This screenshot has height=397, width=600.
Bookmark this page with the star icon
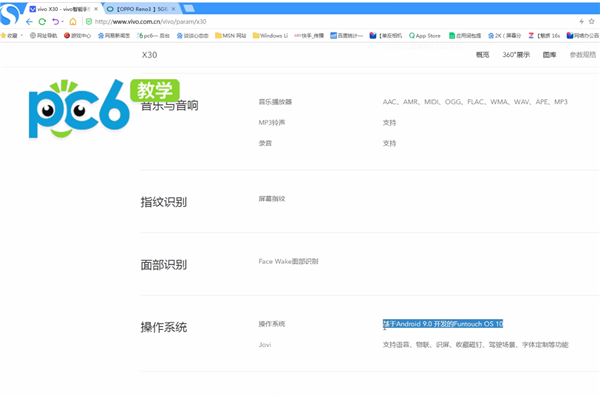pyautogui.click(x=592, y=21)
